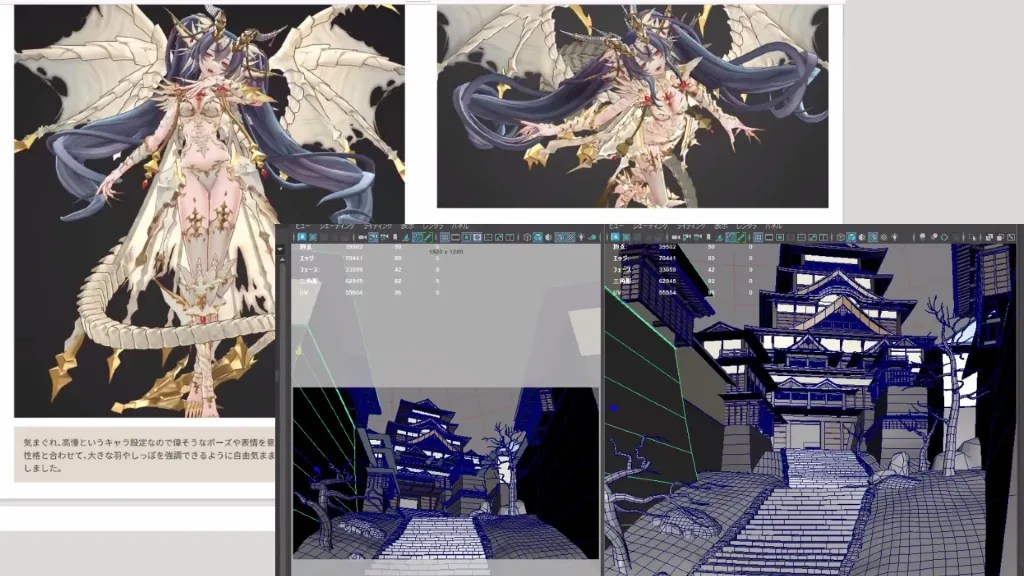The width and height of the screenshot is (1024, 576).
Task: Click default material sphere icon in right viewport
Action: [861, 237]
